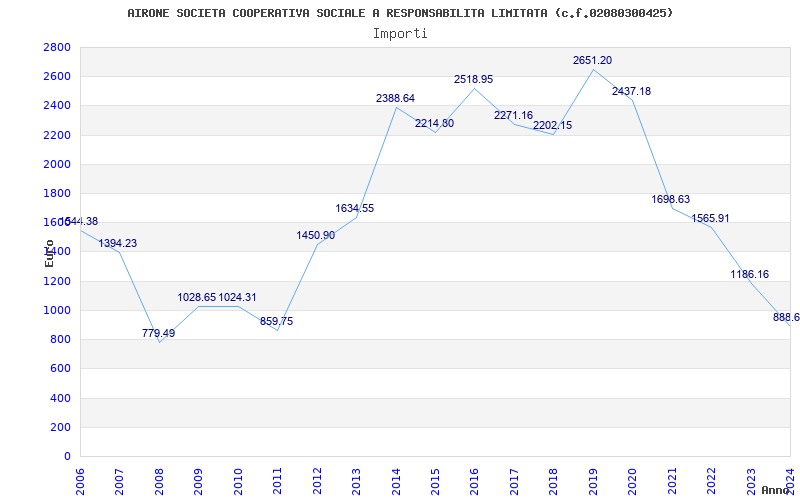This screenshot has width=800, height=500.
Task: Click data label 2271.16 for 2017
Action: pos(513,115)
